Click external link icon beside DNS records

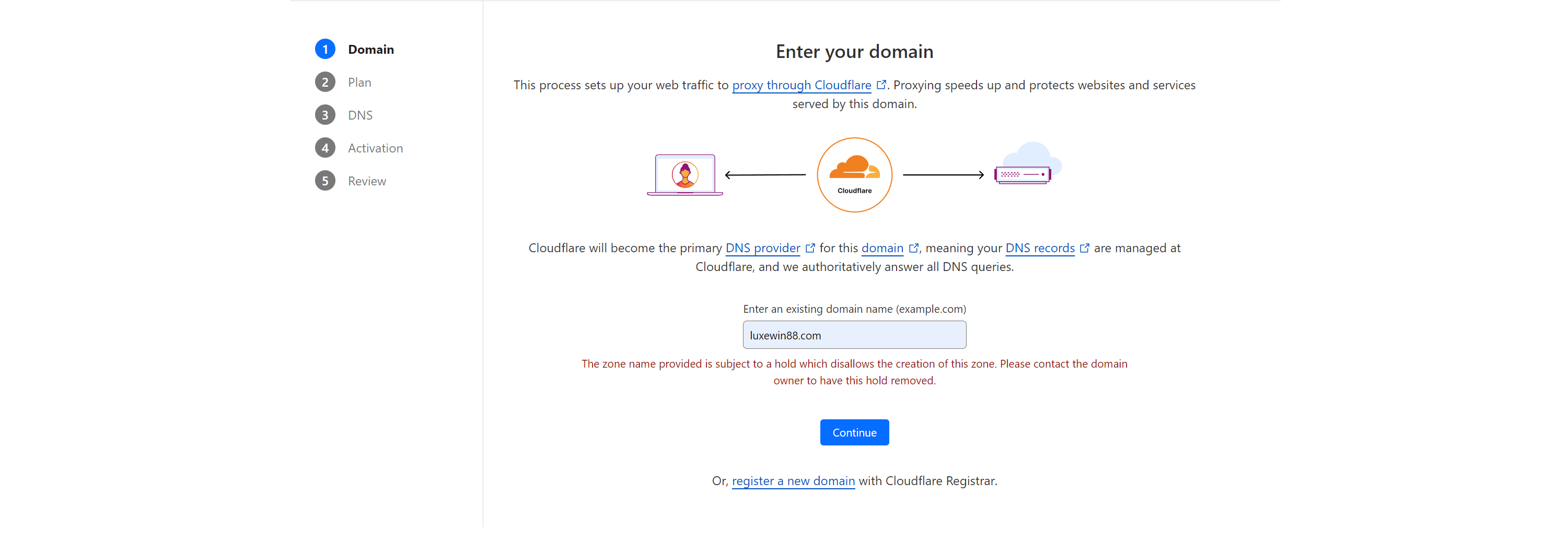point(1084,248)
